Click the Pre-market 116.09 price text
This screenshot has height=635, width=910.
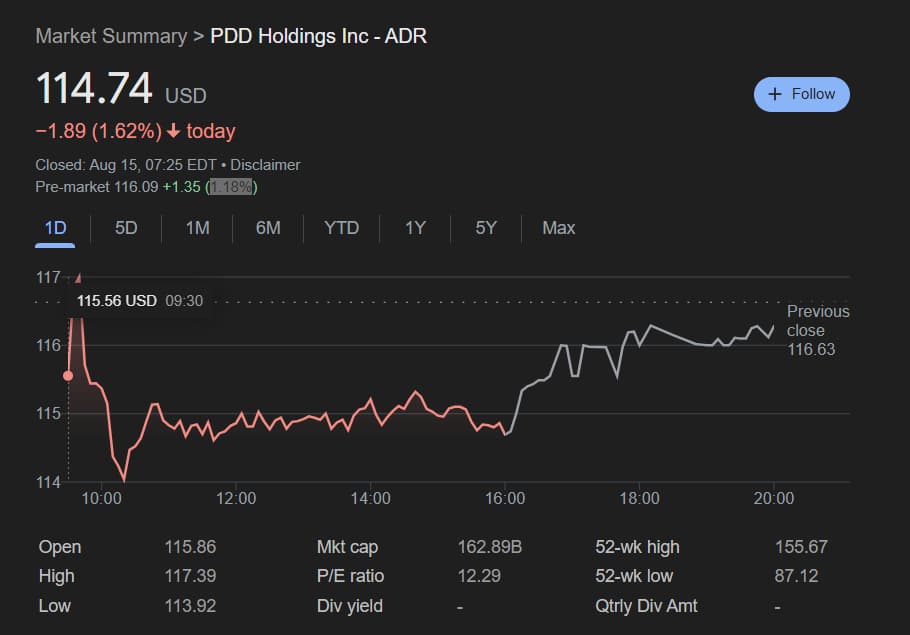pos(97,187)
